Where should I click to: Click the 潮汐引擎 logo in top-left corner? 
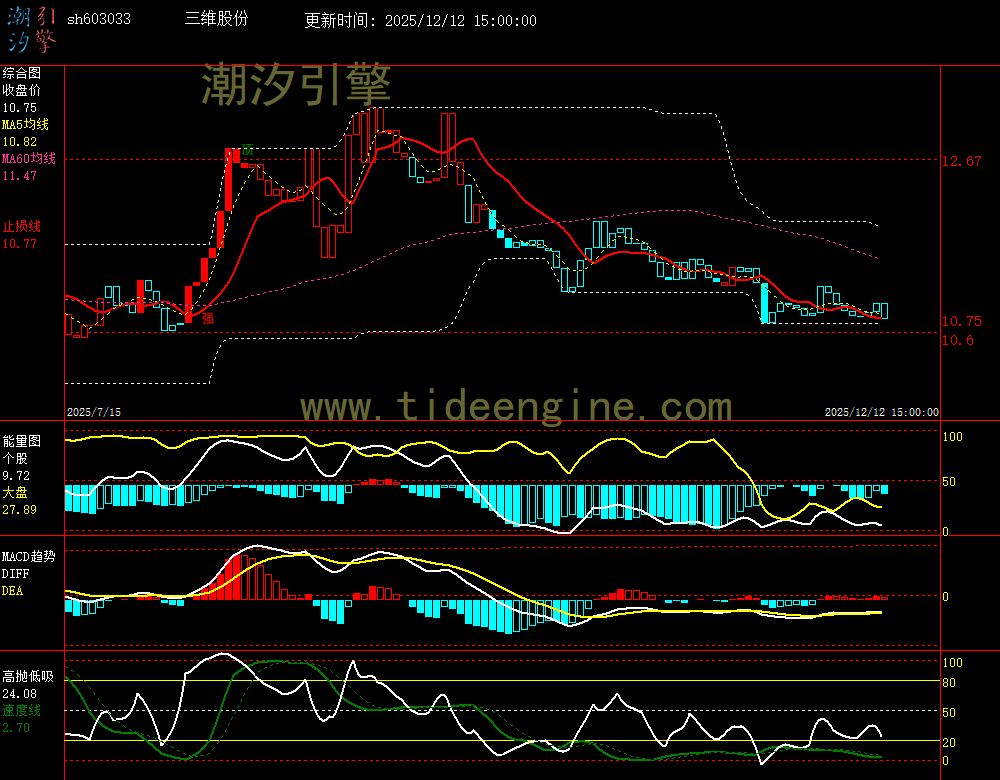click(x=31, y=29)
